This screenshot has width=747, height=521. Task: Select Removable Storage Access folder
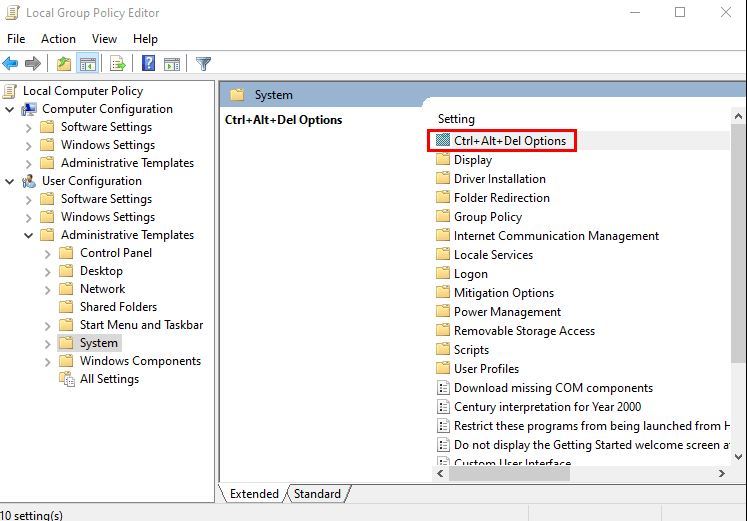(524, 331)
